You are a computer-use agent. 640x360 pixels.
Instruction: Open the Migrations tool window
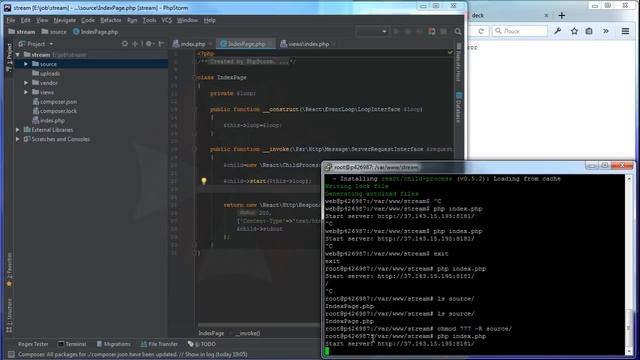113,344
